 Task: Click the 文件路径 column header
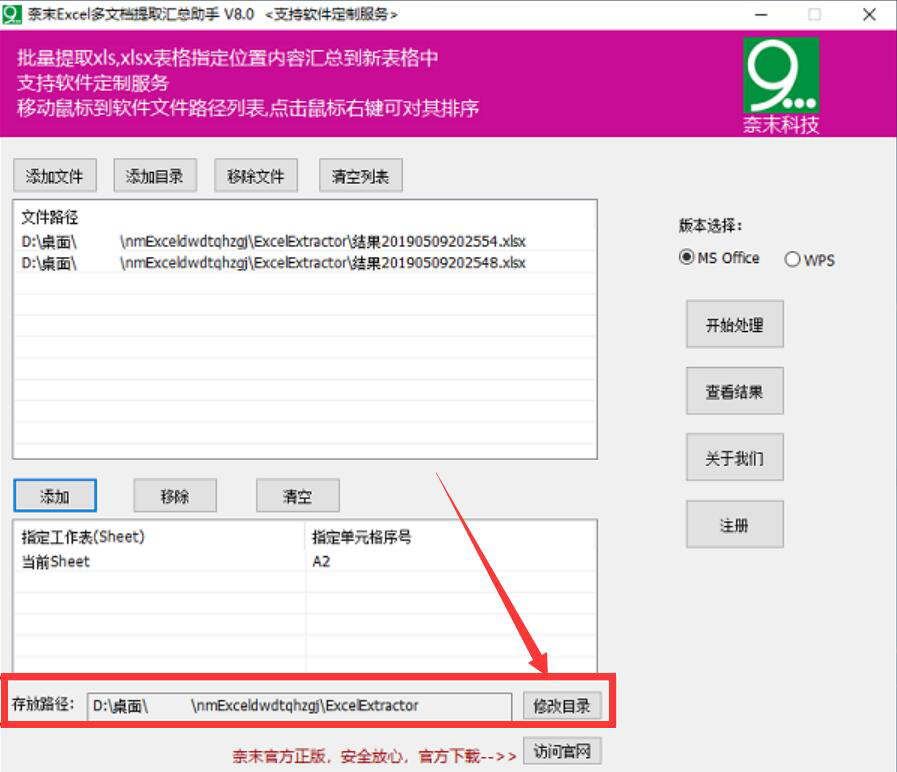(50, 217)
